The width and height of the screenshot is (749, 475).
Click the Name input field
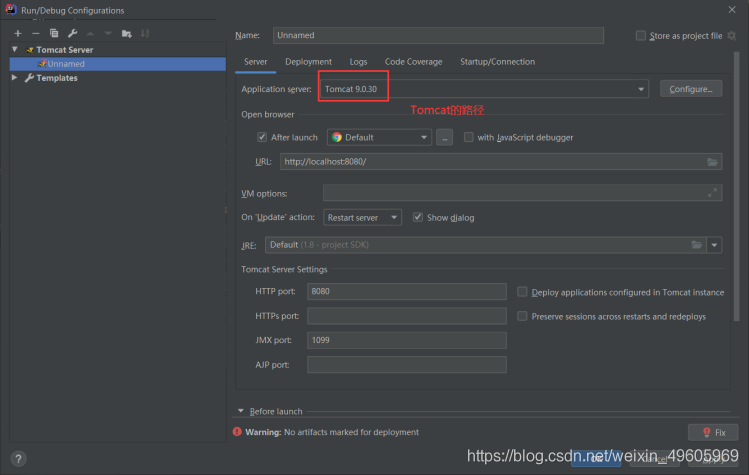pyautogui.click(x=438, y=35)
